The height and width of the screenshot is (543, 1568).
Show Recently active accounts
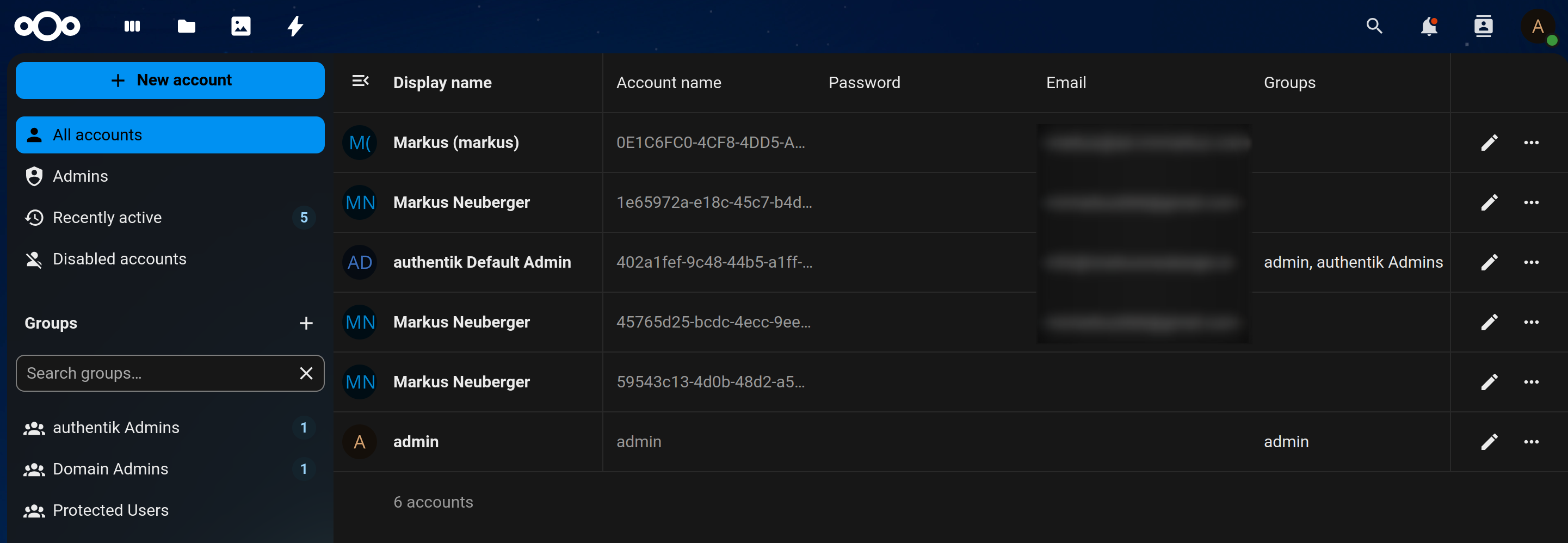[x=107, y=218]
